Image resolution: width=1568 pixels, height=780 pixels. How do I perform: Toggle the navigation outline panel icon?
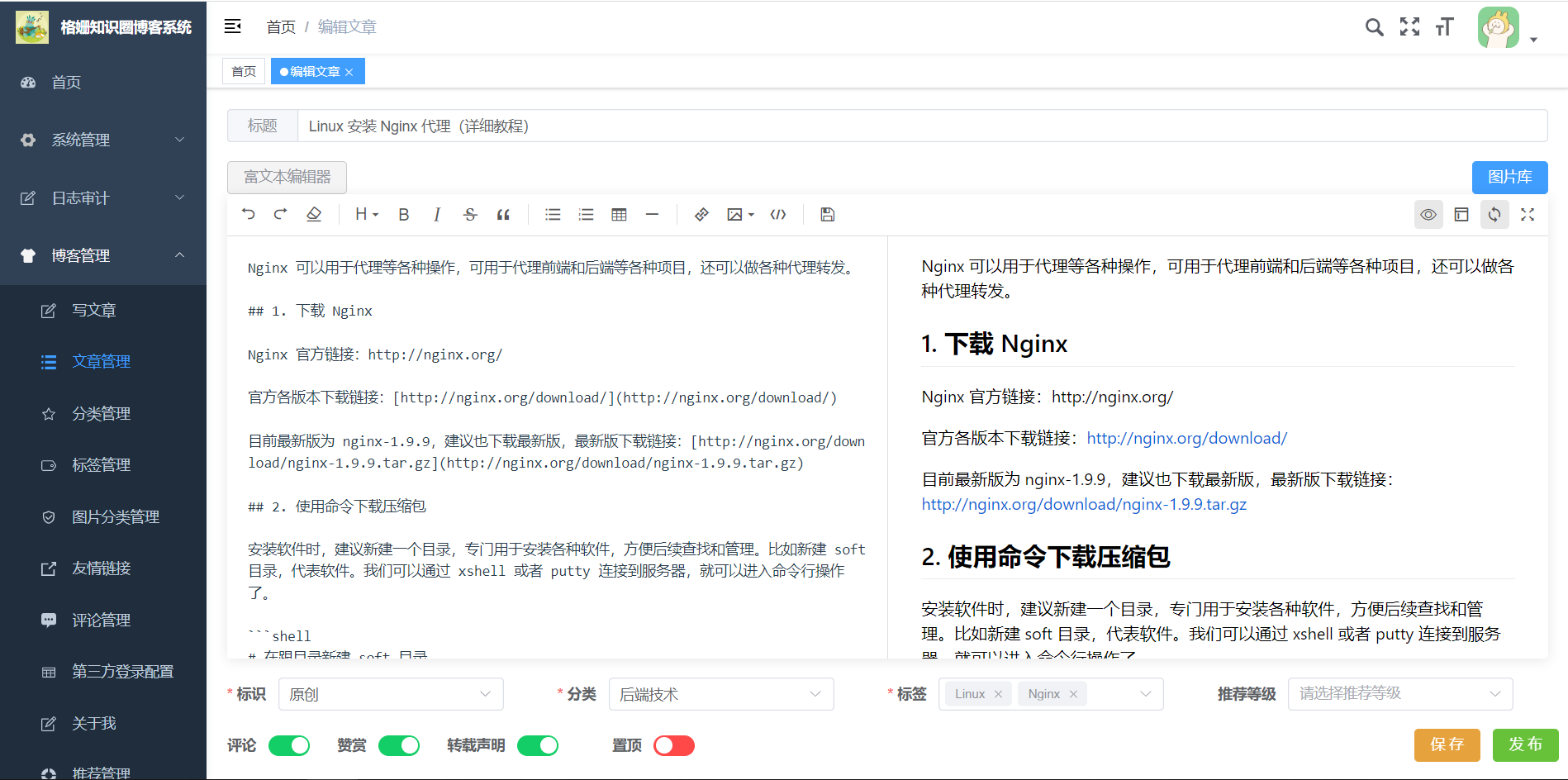1461,215
